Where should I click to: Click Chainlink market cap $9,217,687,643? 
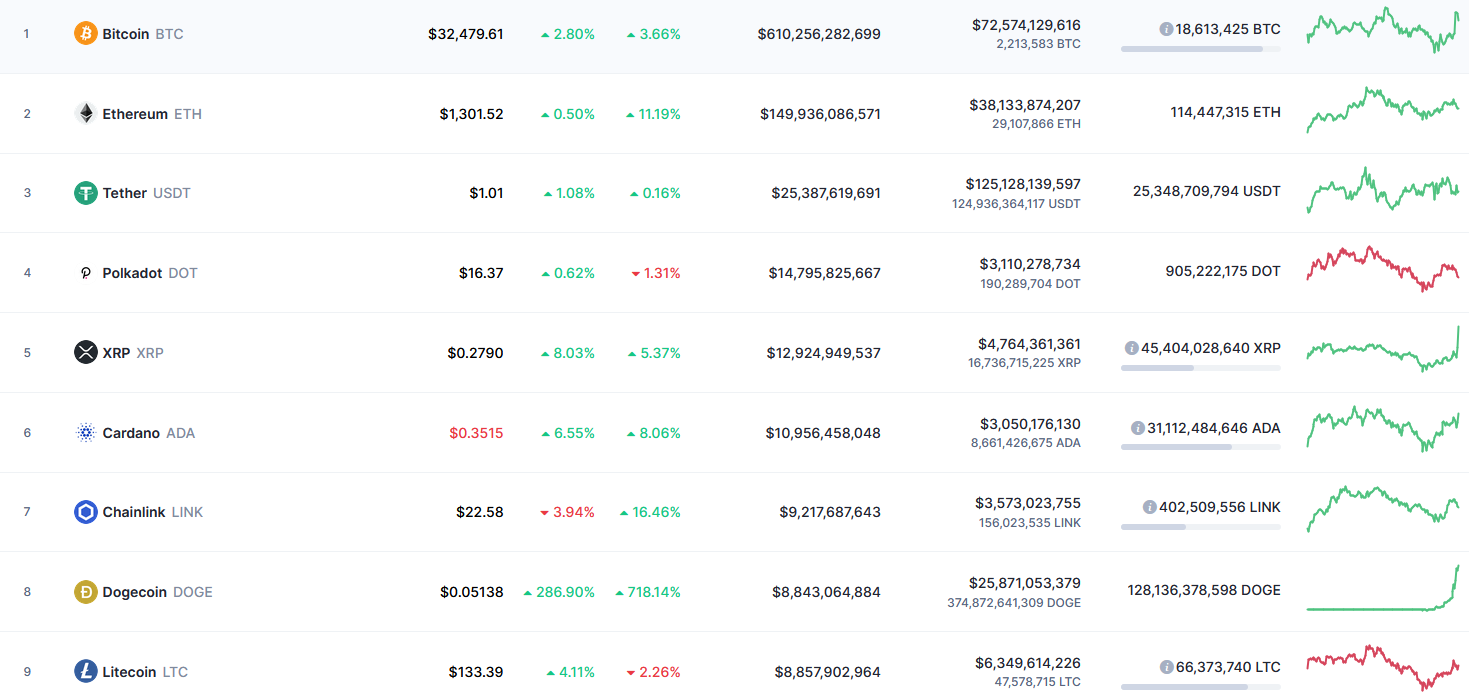pyautogui.click(x=830, y=512)
